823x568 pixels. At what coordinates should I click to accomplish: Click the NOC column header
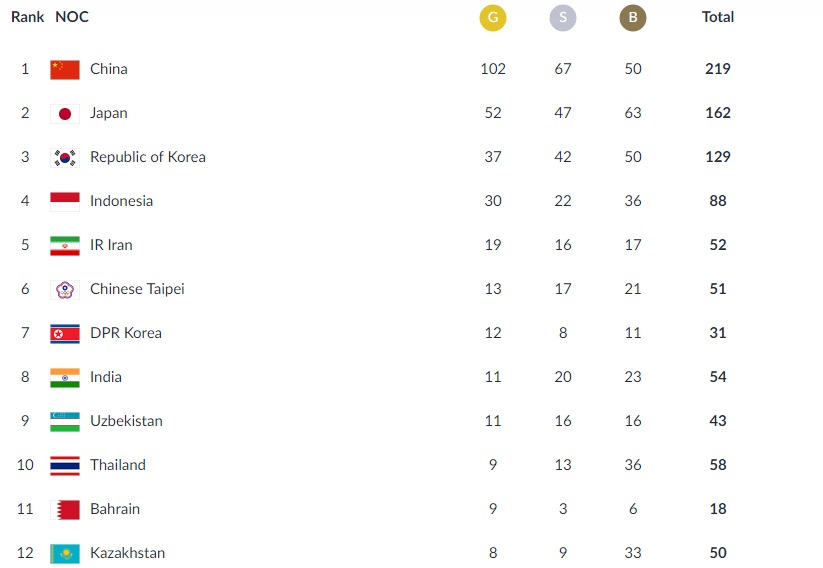point(71,17)
